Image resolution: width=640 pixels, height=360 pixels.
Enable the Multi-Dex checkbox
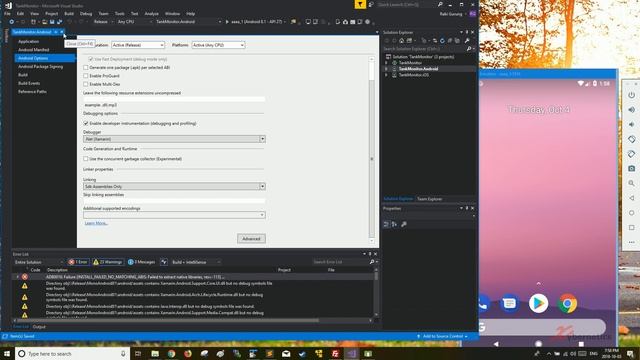(86, 84)
